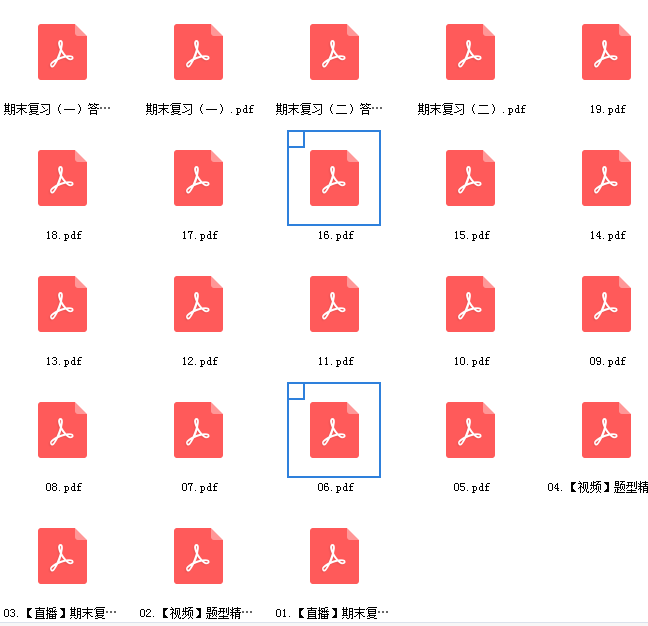
Task: Click the file name 11.pdf
Action: point(336,362)
